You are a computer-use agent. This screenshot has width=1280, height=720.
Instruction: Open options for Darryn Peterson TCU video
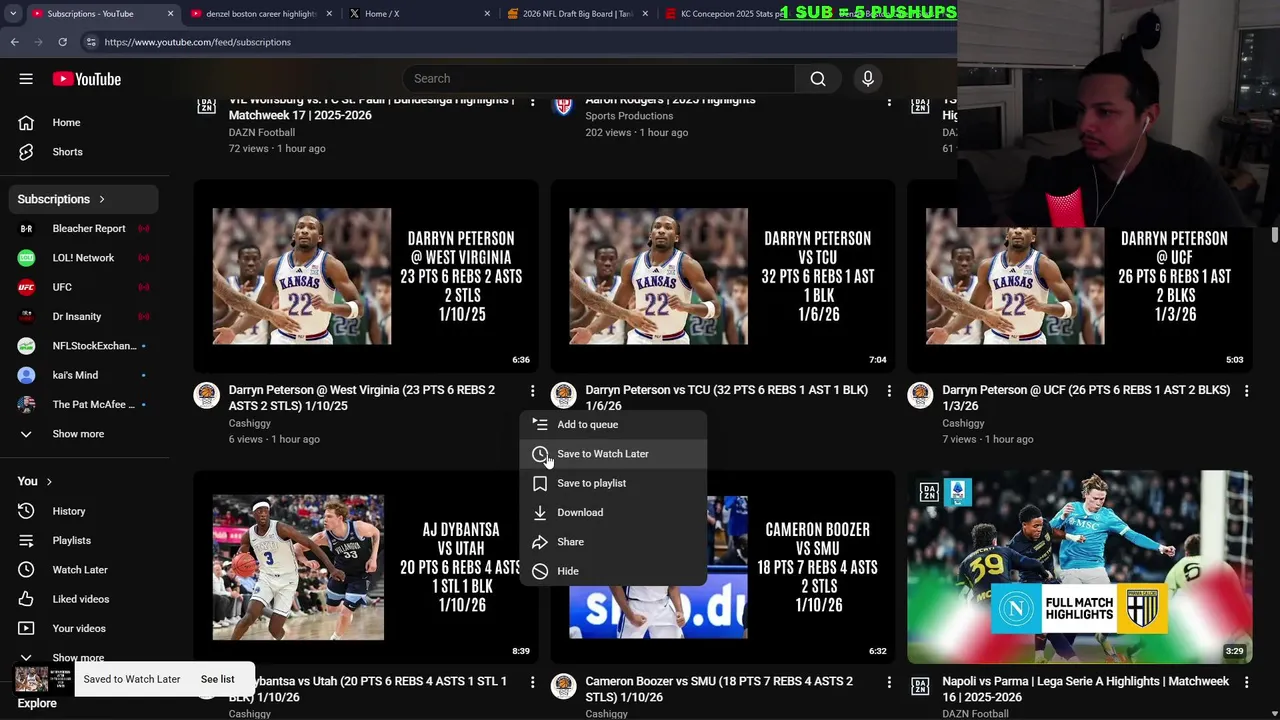coord(889,391)
